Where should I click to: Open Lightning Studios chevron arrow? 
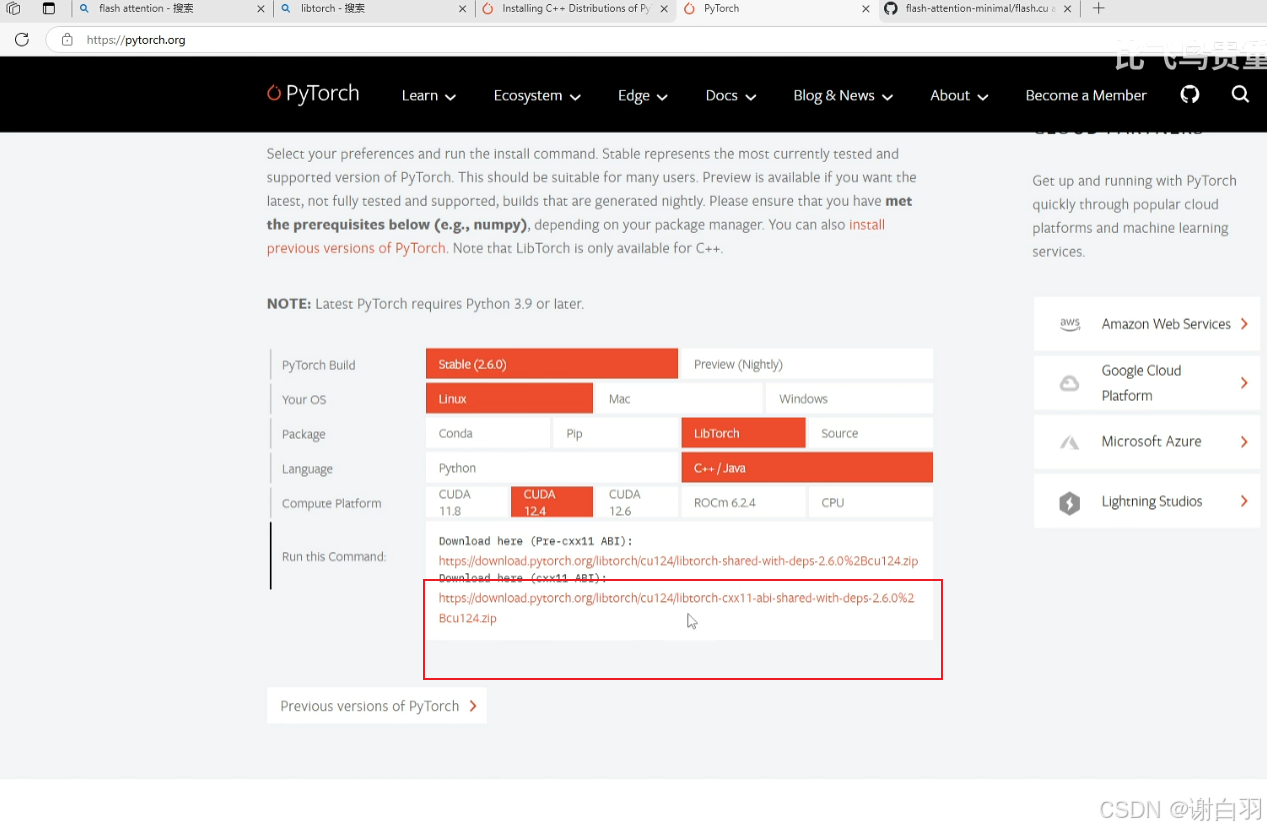(1244, 502)
